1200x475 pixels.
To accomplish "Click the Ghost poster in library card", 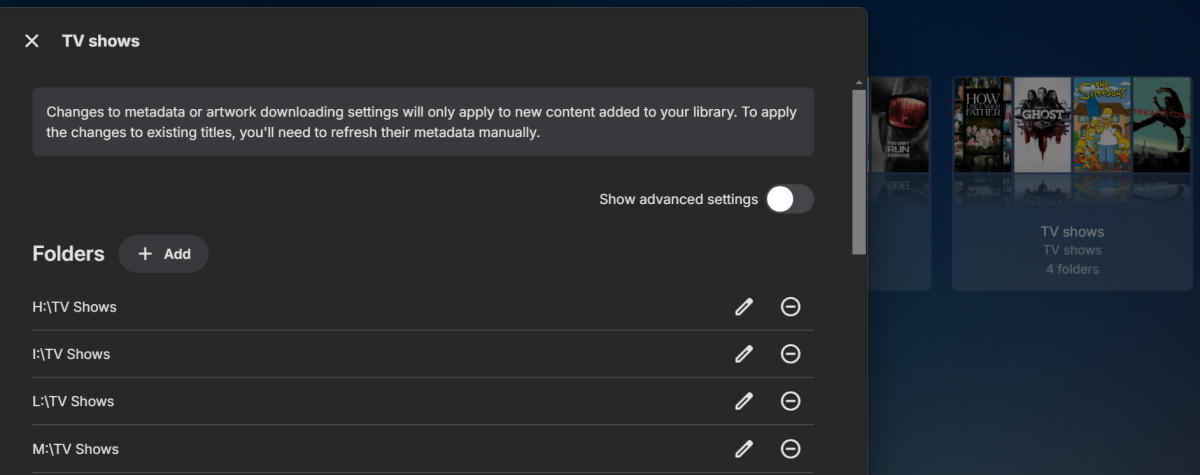I will point(1043,125).
